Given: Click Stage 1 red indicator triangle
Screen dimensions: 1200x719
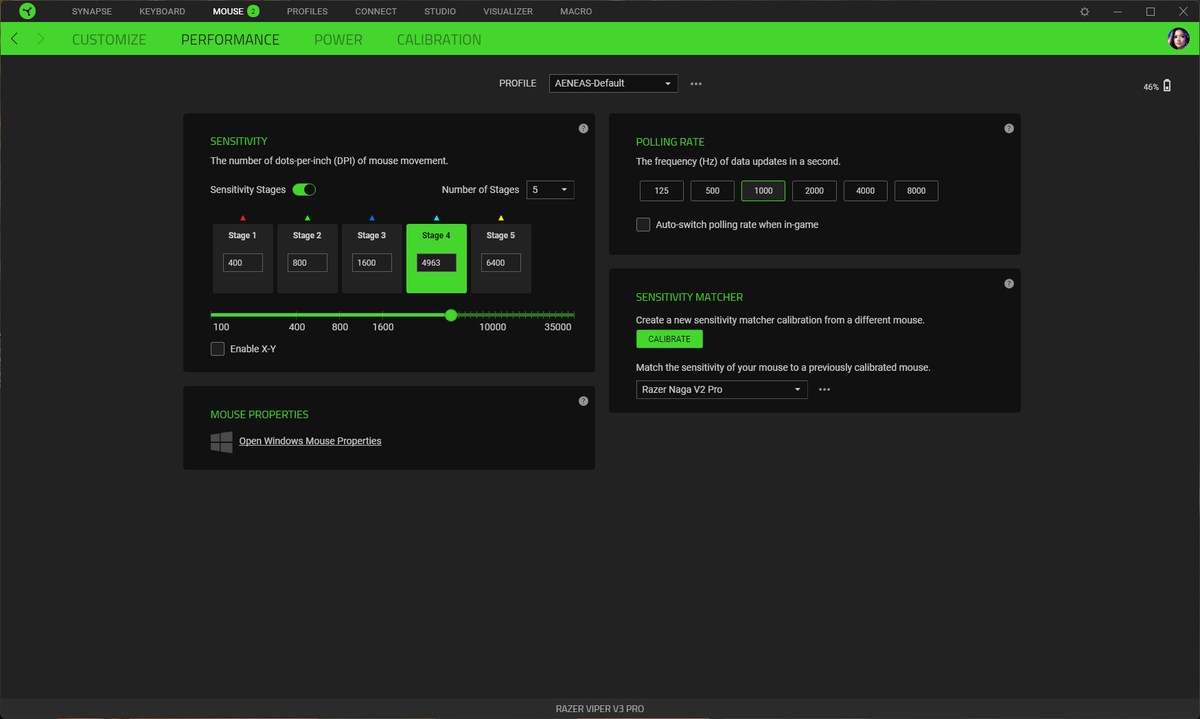Looking at the screenshot, I should pyautogui.click(x=242, y=217).
